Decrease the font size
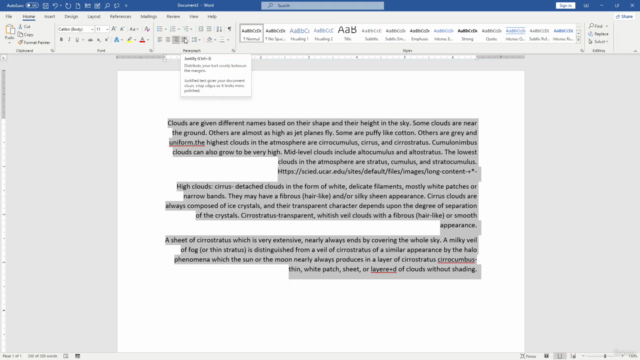Image resolution: width=640 pixels, height=360 pixels. [x=122, y=29]
